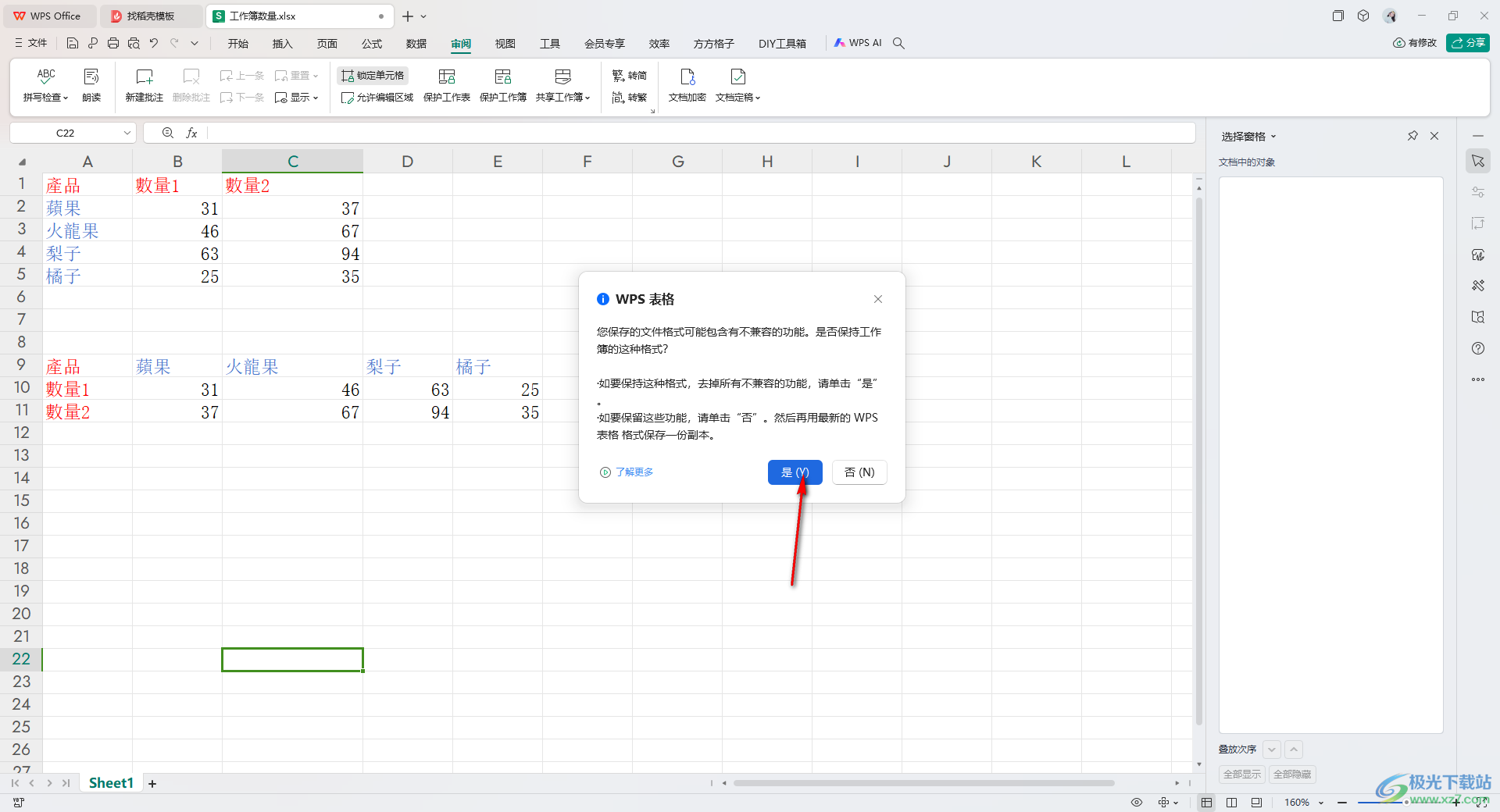Image resolution: width=1500 pixels, height=812 pixels.
Task: Click the settings sliders icon in right sidebar
Action: tap(1478, 192)
